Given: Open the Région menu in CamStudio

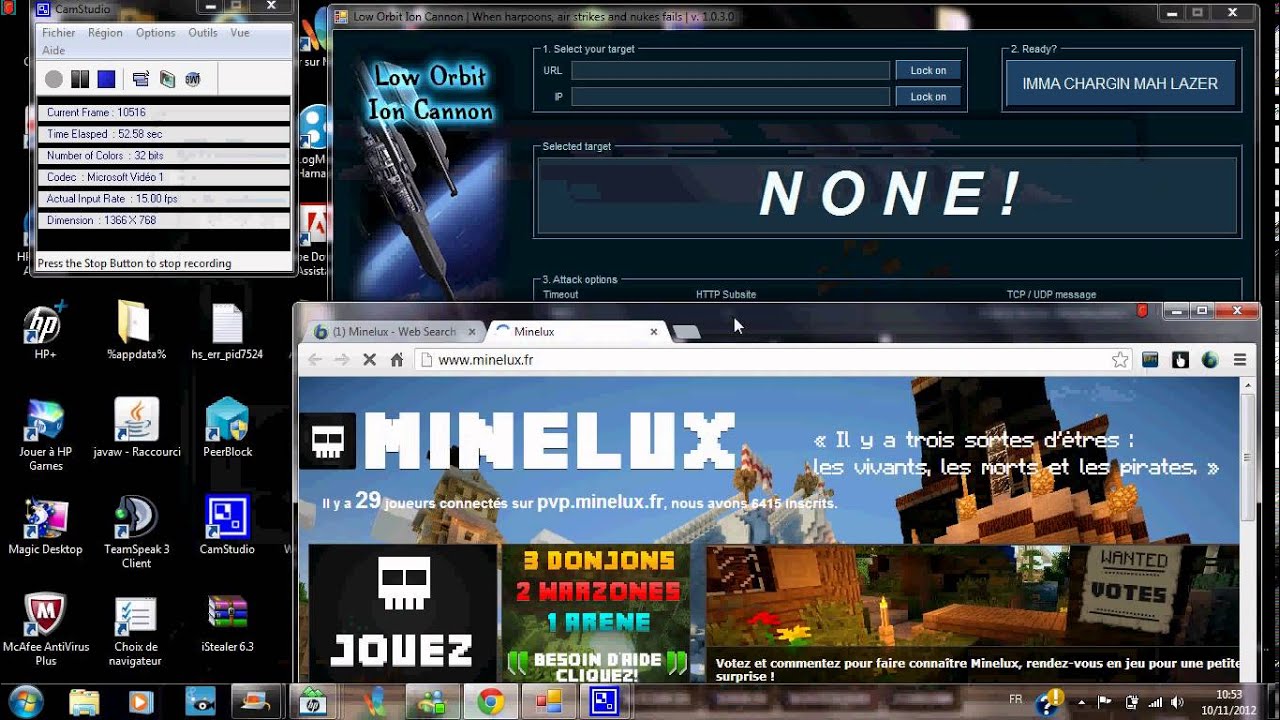Looking at the screenshot, I should [x=105, y=33].
